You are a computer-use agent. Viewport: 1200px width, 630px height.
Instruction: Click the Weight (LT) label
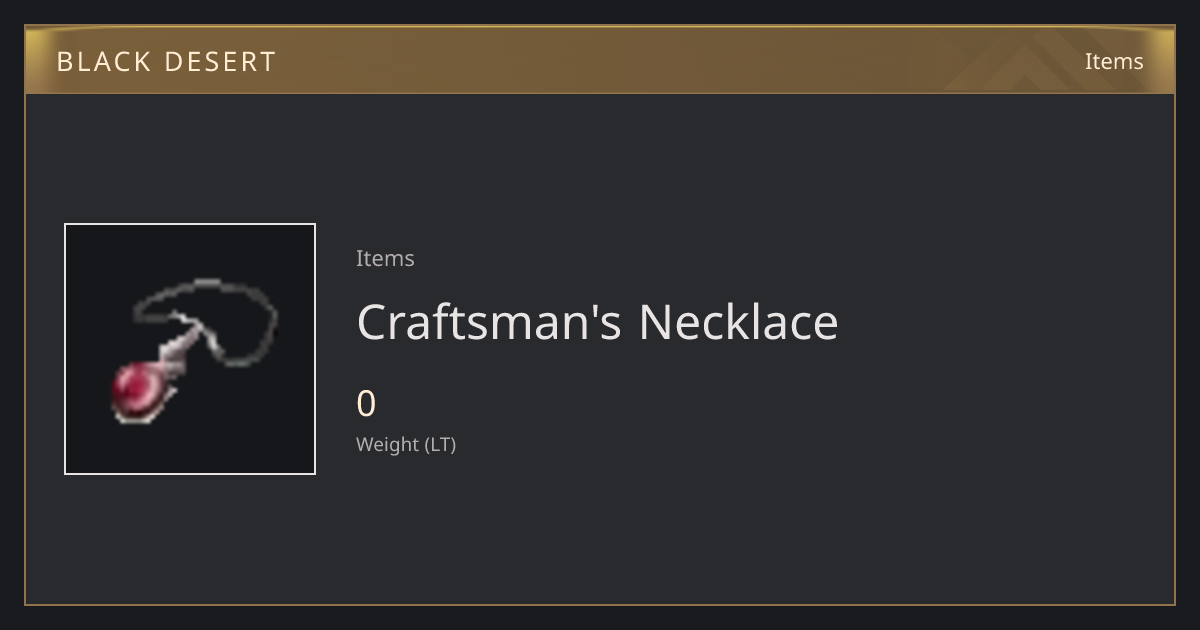406,444
